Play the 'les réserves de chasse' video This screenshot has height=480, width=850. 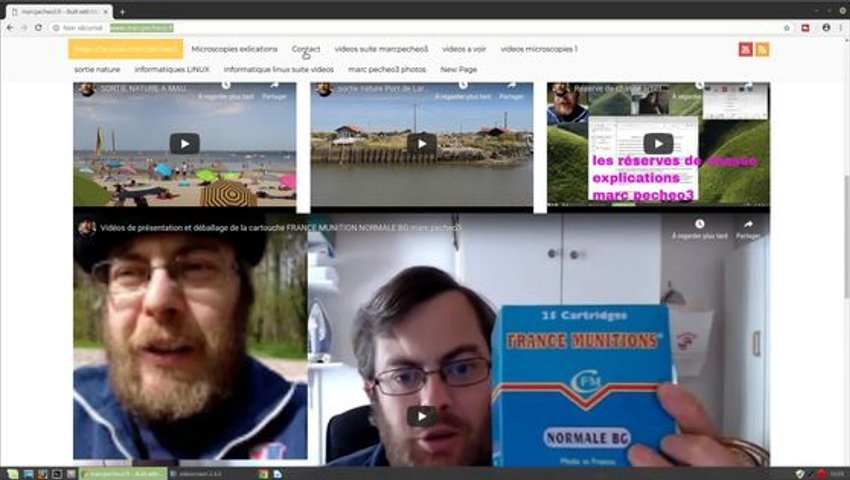(x=658, y=144)
